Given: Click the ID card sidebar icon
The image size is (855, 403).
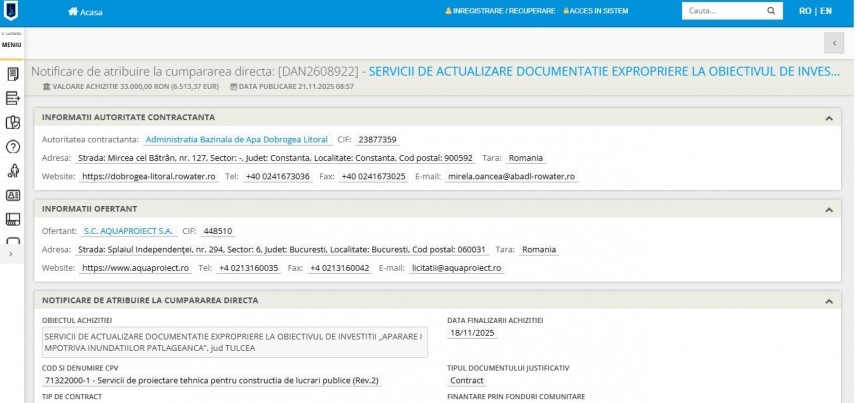Looking at the screenshot, I should click(13, 195).
